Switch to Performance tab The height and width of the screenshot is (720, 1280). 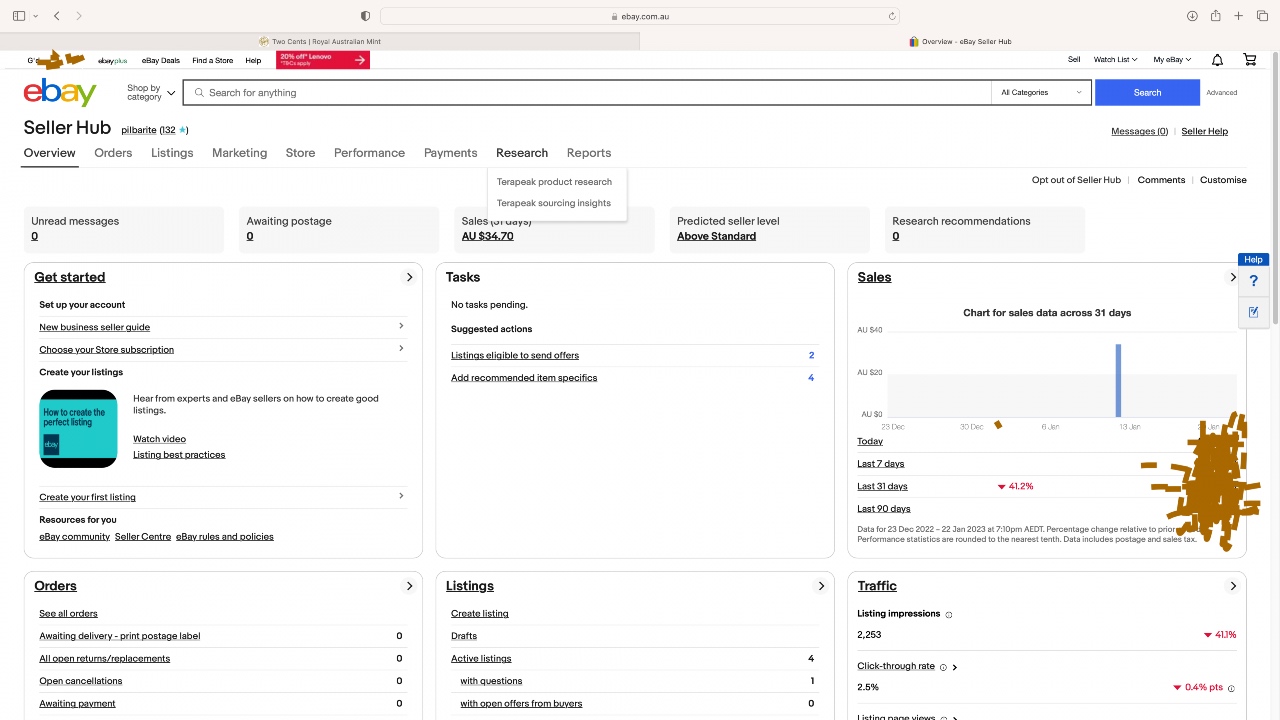coord(369,153)
